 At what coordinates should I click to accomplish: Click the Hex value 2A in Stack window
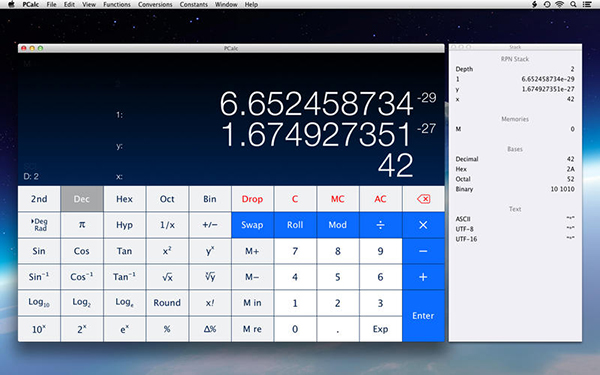pyautogui.click(x=571, y=169)
